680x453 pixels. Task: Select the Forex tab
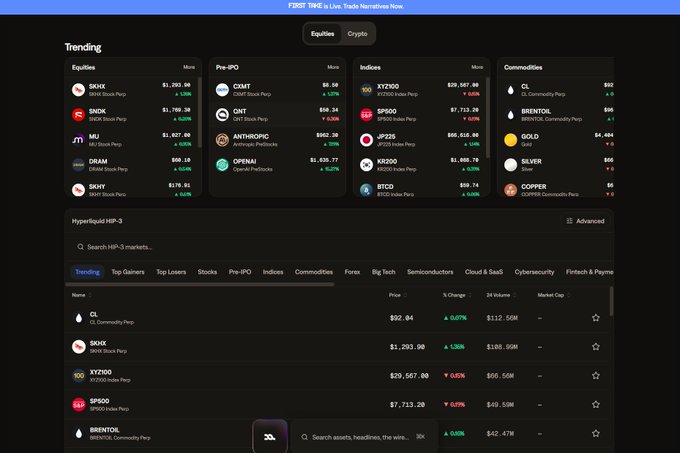point(352,272)
